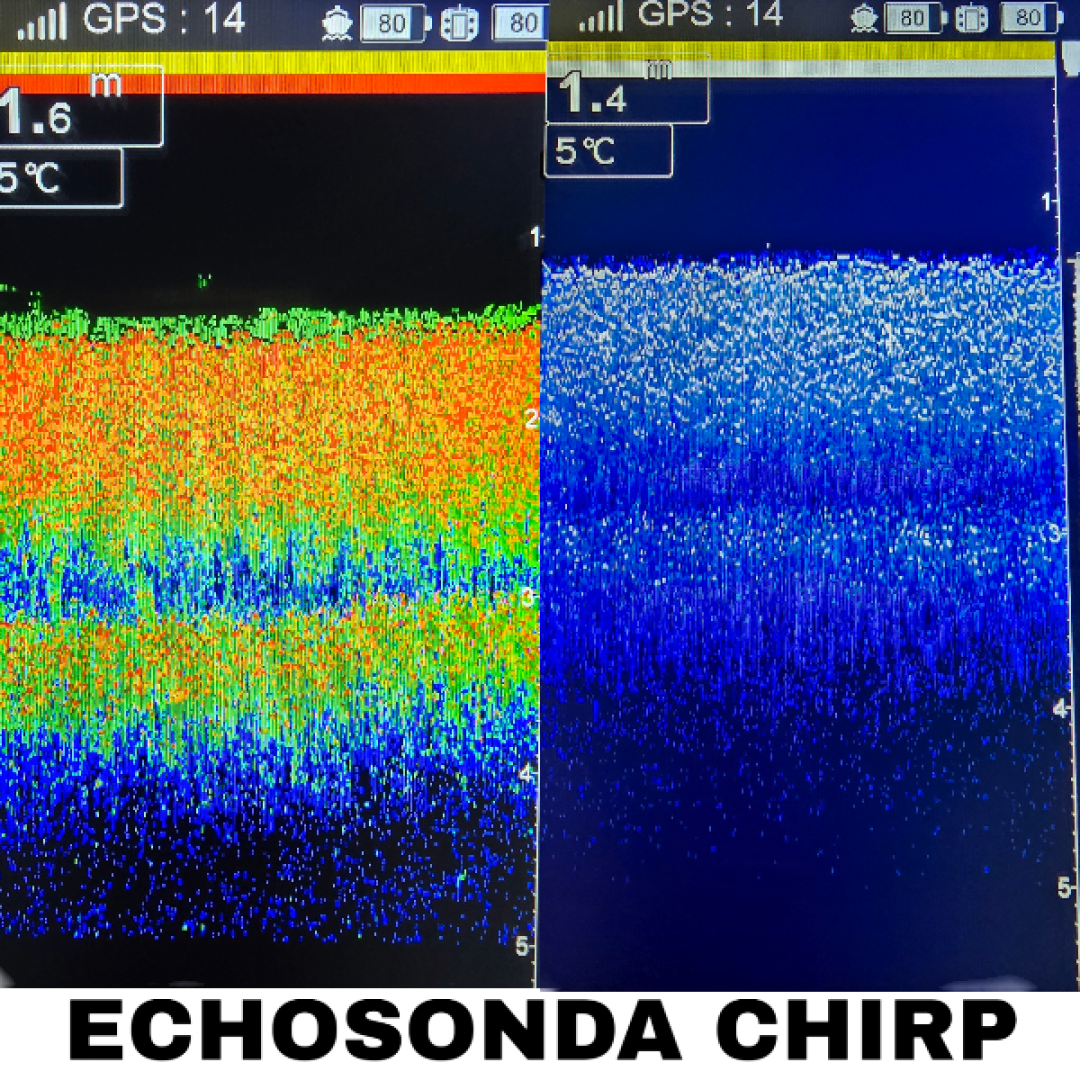Select the boat icon on the right screen
The width and height of the screenshot is (1080, 1080).
click(862, 18)
